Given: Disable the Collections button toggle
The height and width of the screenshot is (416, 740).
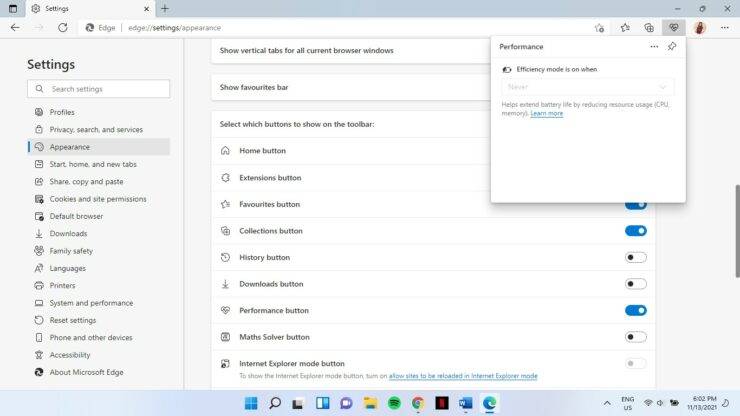Looking at the screenshot, I should [x=635, y=231].
